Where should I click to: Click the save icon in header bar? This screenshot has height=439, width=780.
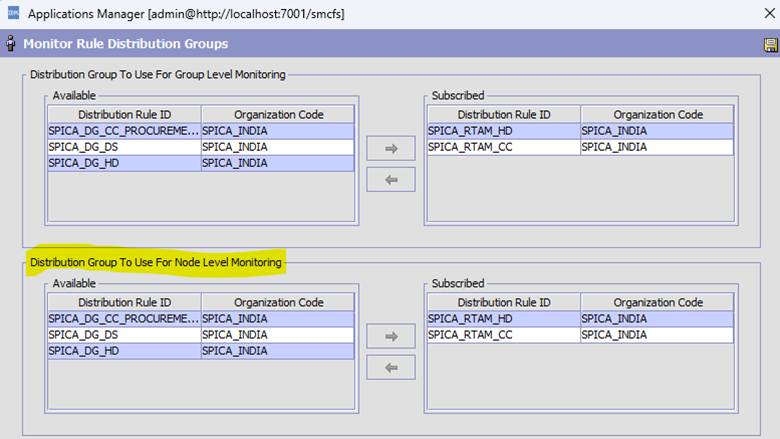click(770, 45)
